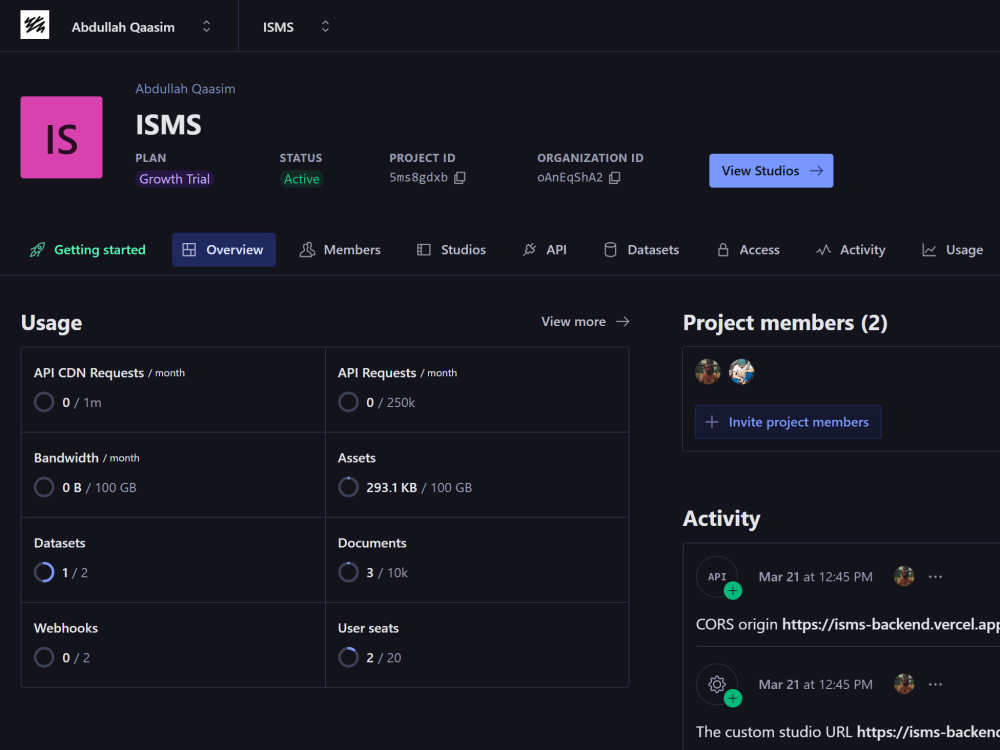Screen dimensions: 1000x750
Task: Click user avatar on CORS origin activity
Action: click(904, 577)
